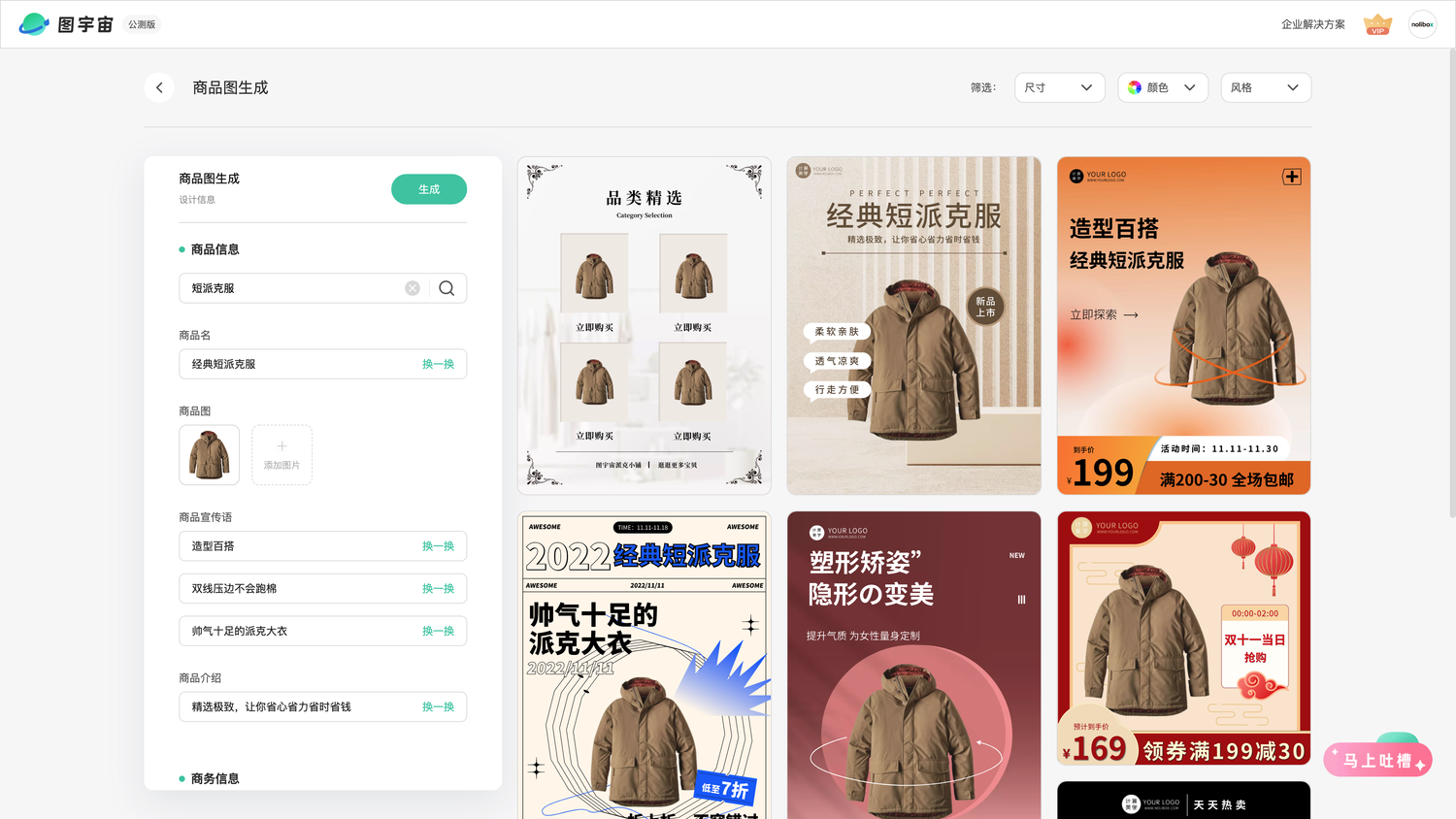
Task: Clear the 短派克服 search field
Action: (x=413, y=288)
